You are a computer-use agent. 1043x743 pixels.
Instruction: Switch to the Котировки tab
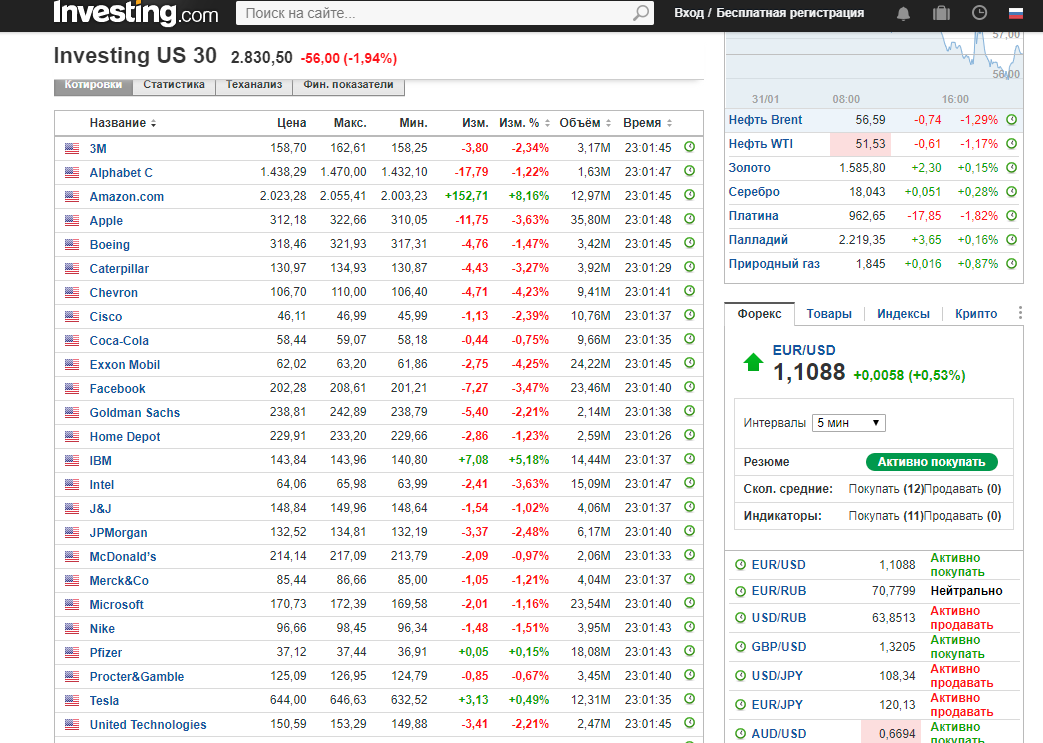(93, 85)
